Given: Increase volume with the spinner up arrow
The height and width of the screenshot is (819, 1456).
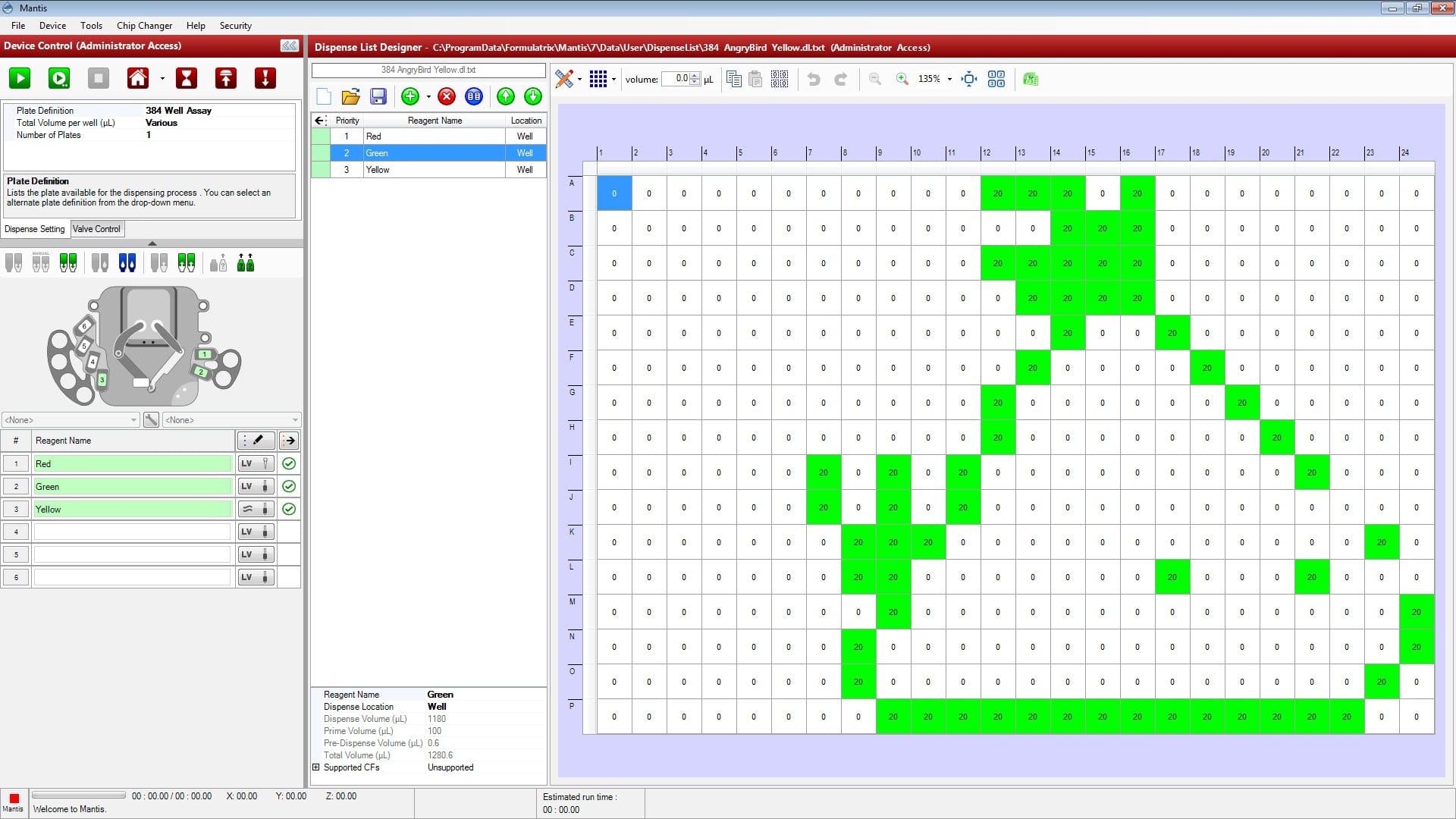Looking at the screenshot, I should 695,75.
